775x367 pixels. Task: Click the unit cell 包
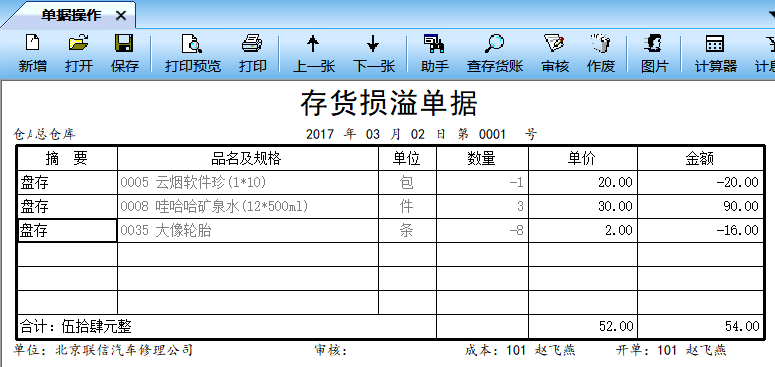(x=407, y=183)
